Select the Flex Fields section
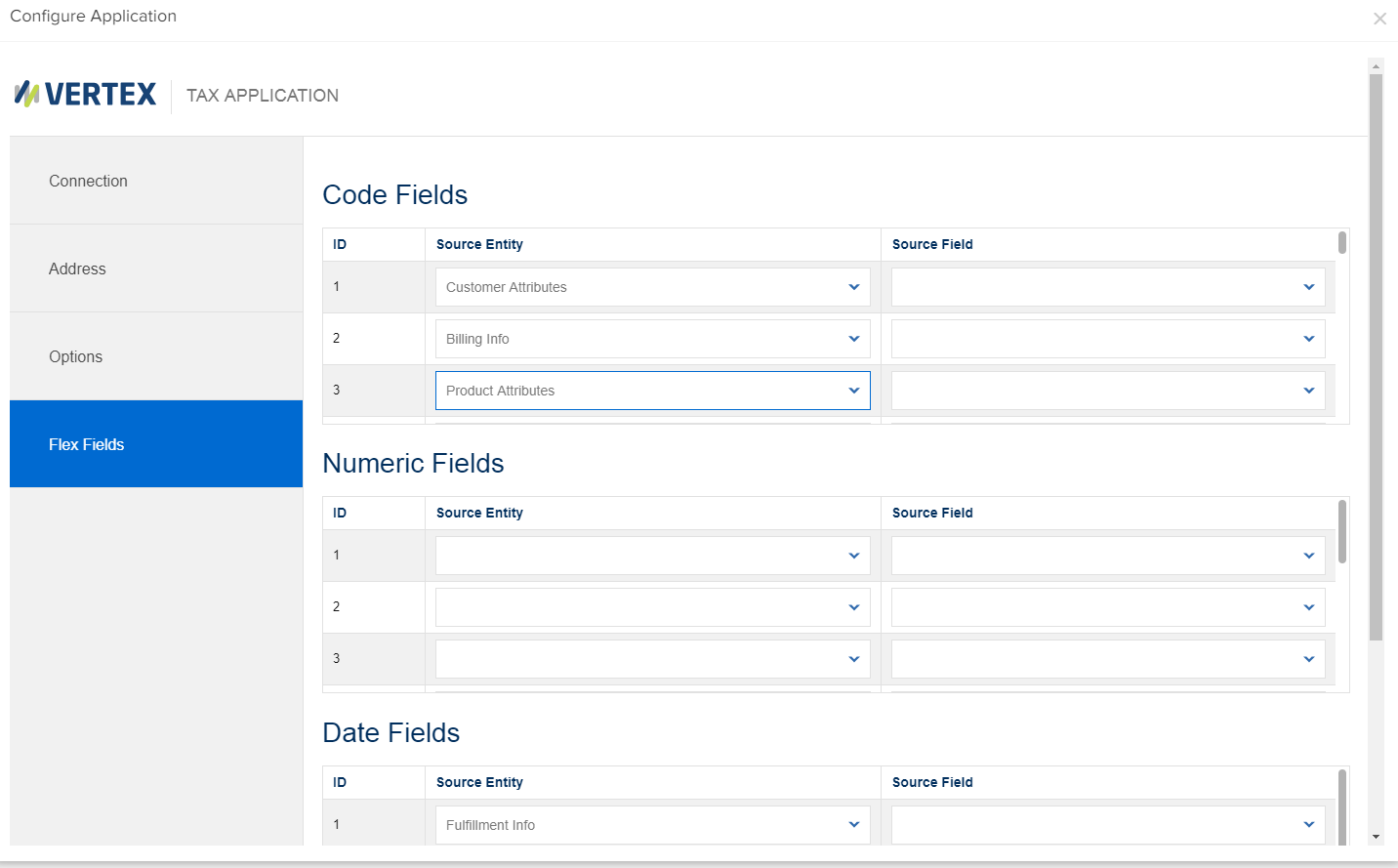The width and height of the screenshot is (1398, 868). pyautogui.click(x=86, y=444)
